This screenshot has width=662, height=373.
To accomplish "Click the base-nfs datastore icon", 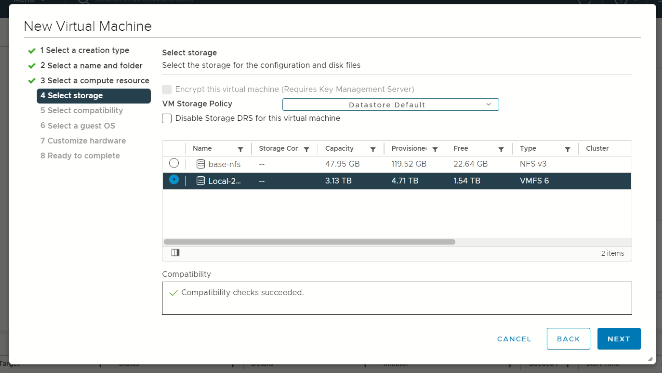I will pos(201,164).
